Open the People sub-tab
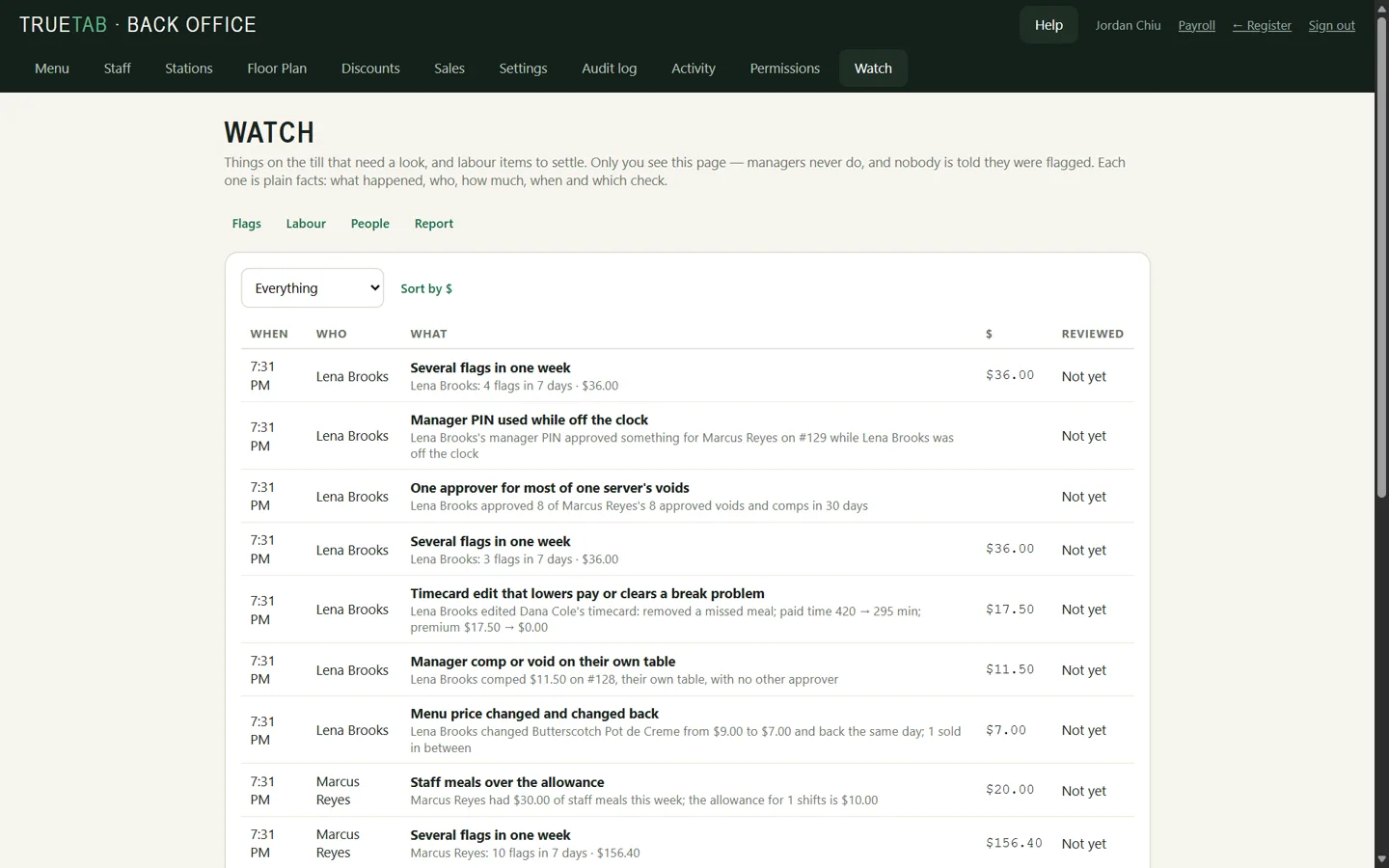The width and height of the screenshot is (1389, 868). pyautogui.click(x=370, y=224)
